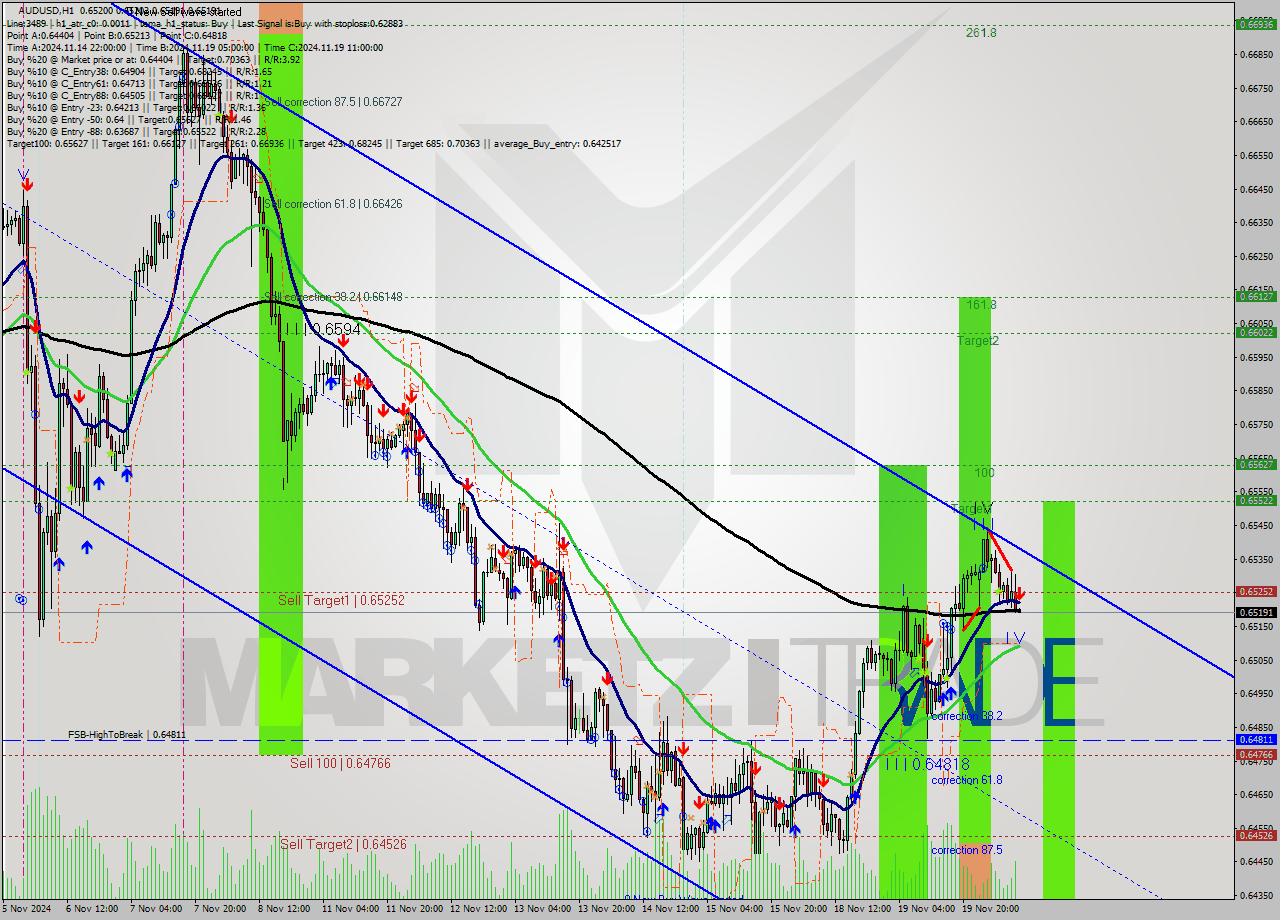This screenshot has width=1280, height=920.
Task: Click the 'FSB-HighToBreak | 0.64811' label
Action: click(127, 735)
